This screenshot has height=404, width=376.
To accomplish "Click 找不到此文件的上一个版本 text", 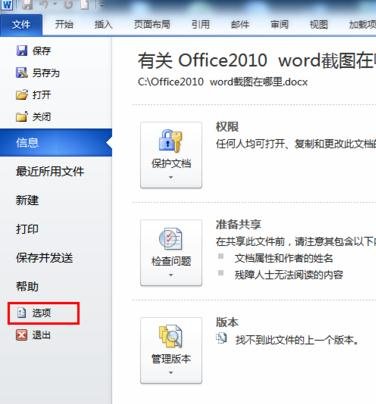I will [297, 340].
